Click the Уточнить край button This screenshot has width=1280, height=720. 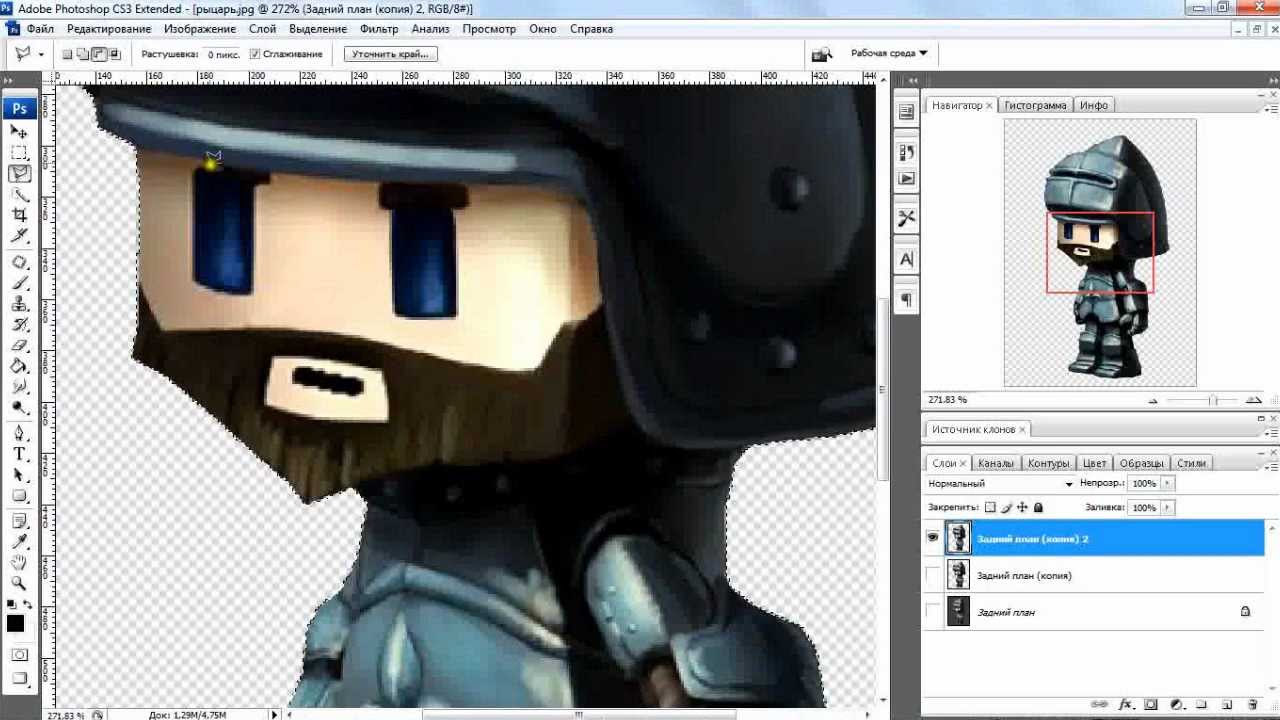390,54
